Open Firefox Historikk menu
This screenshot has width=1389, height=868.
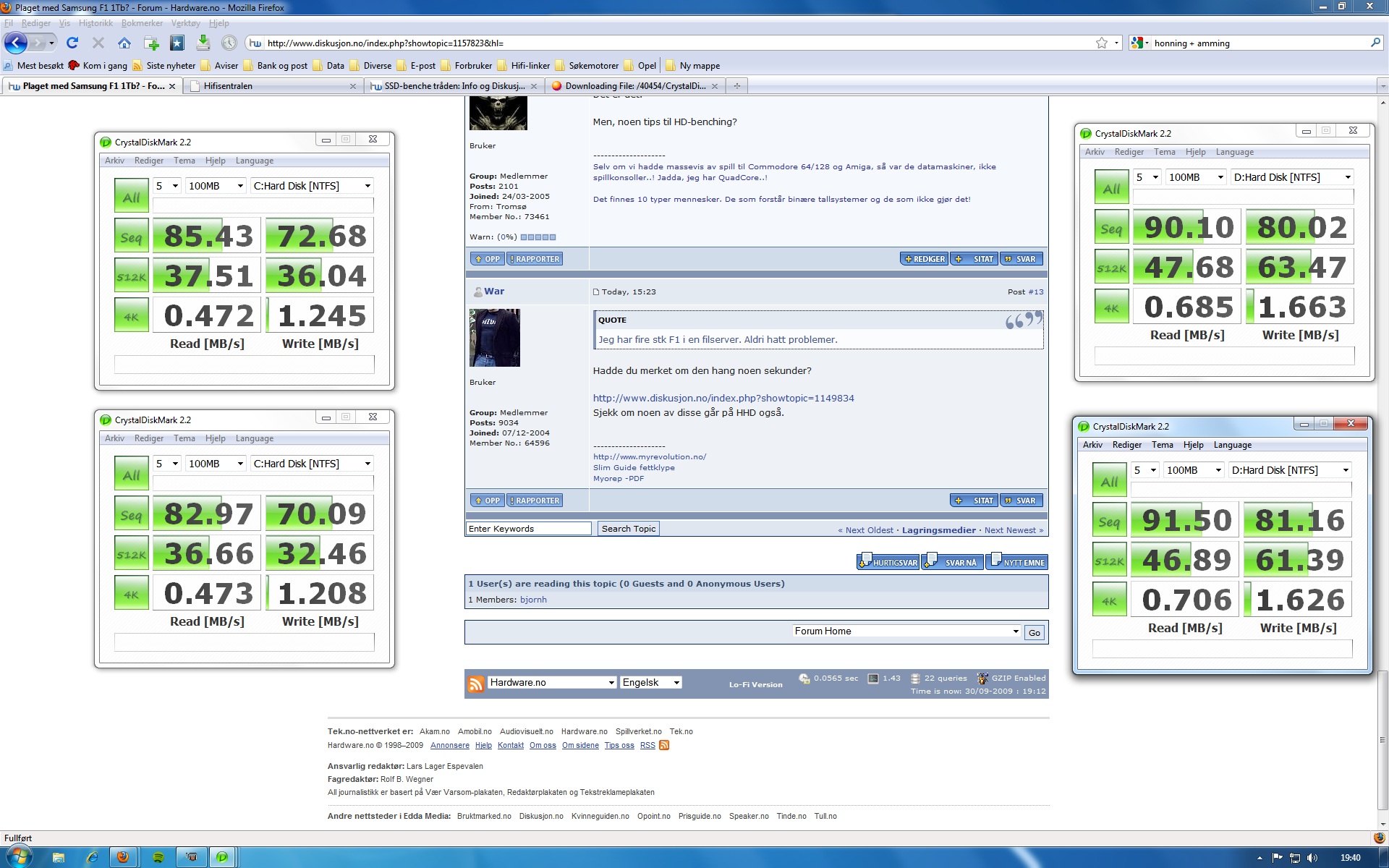coord(95,23)
